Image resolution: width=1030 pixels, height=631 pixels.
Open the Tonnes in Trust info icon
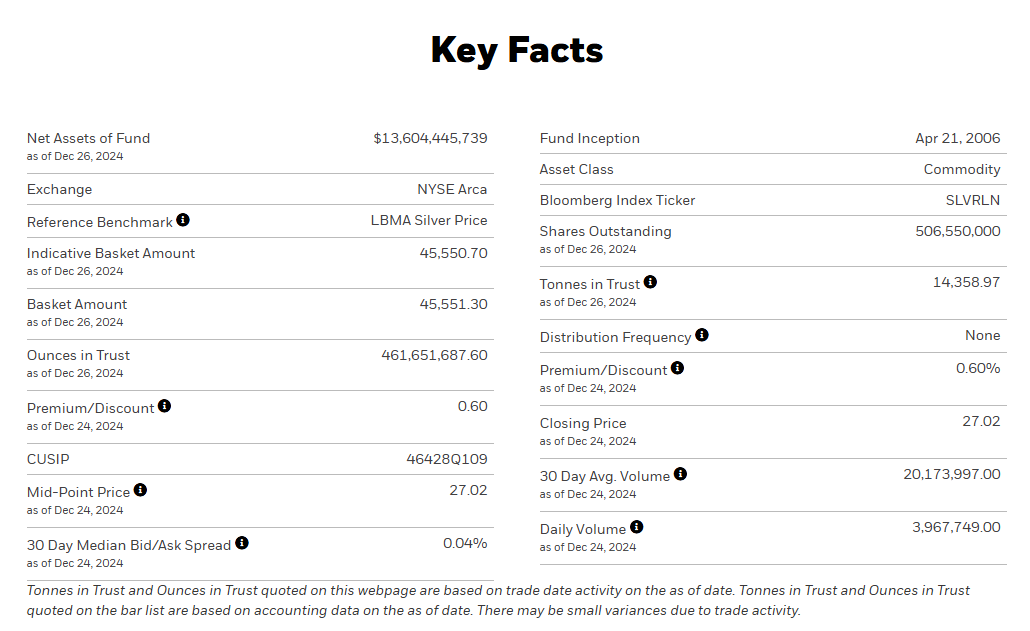pos(650,283)
